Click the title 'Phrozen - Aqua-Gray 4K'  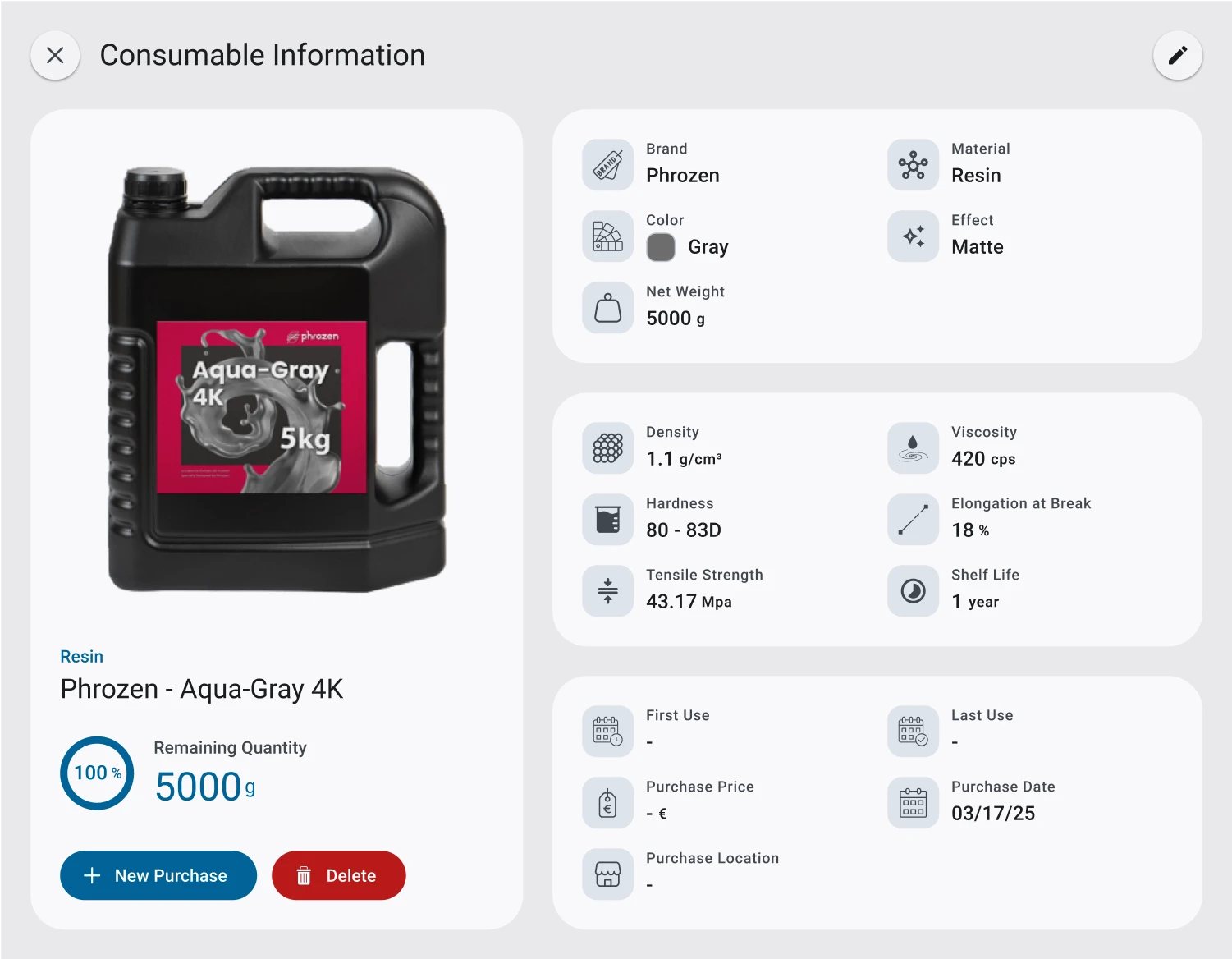coord(202,689)
